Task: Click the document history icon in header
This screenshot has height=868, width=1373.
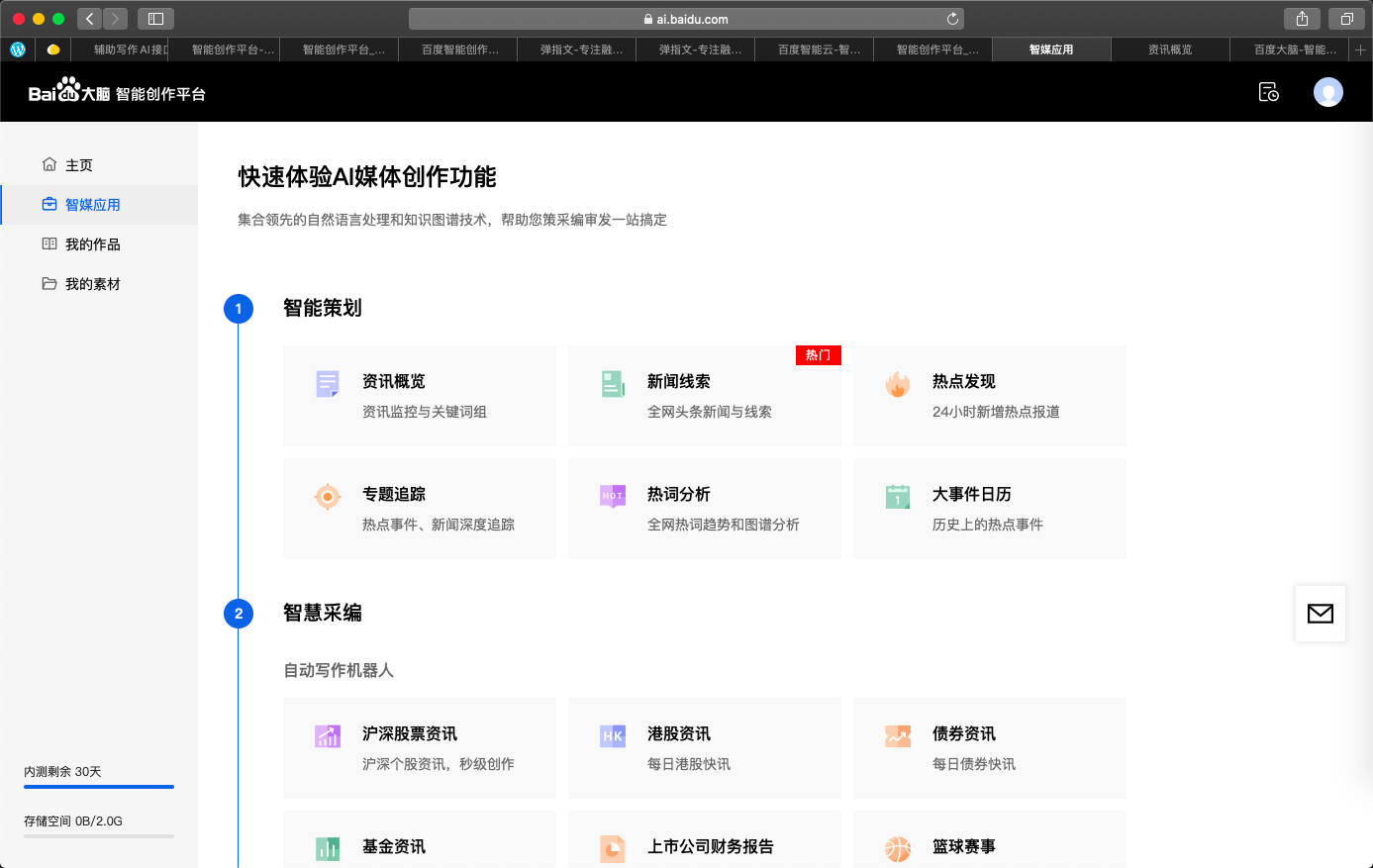Action: 1268,92
